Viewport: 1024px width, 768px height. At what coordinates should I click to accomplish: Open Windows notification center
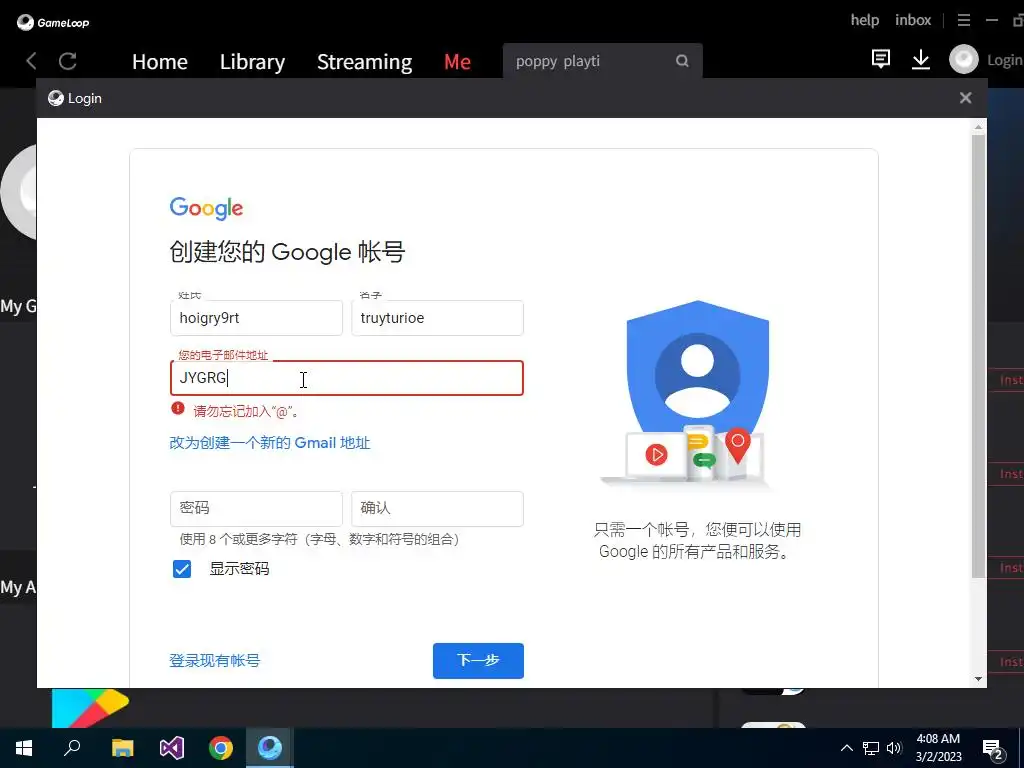(x=993, y=749)
